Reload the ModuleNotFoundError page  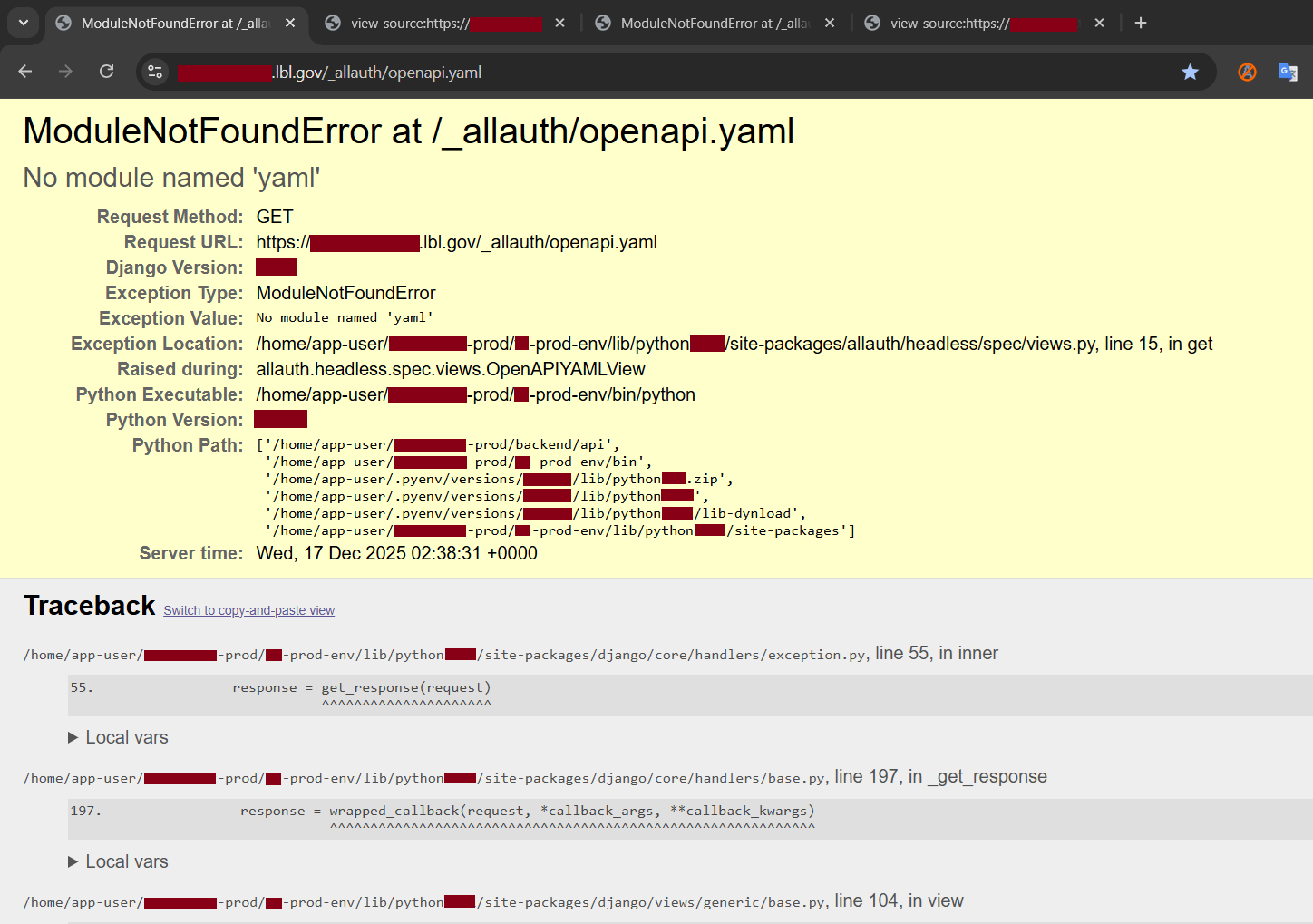[106, 71]
